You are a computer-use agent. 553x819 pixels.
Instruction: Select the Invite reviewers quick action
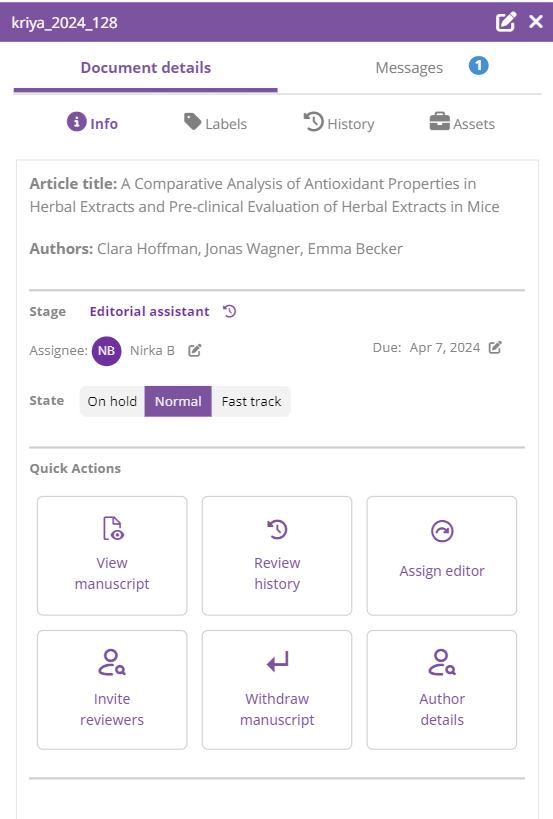pyautogui.click(x=112, y=690)
